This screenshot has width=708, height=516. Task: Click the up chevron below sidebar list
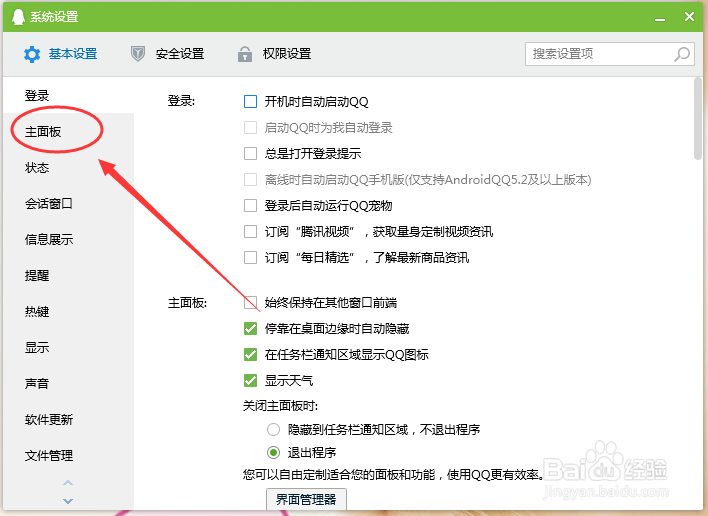pyautogui.click(x=68, y=483)
